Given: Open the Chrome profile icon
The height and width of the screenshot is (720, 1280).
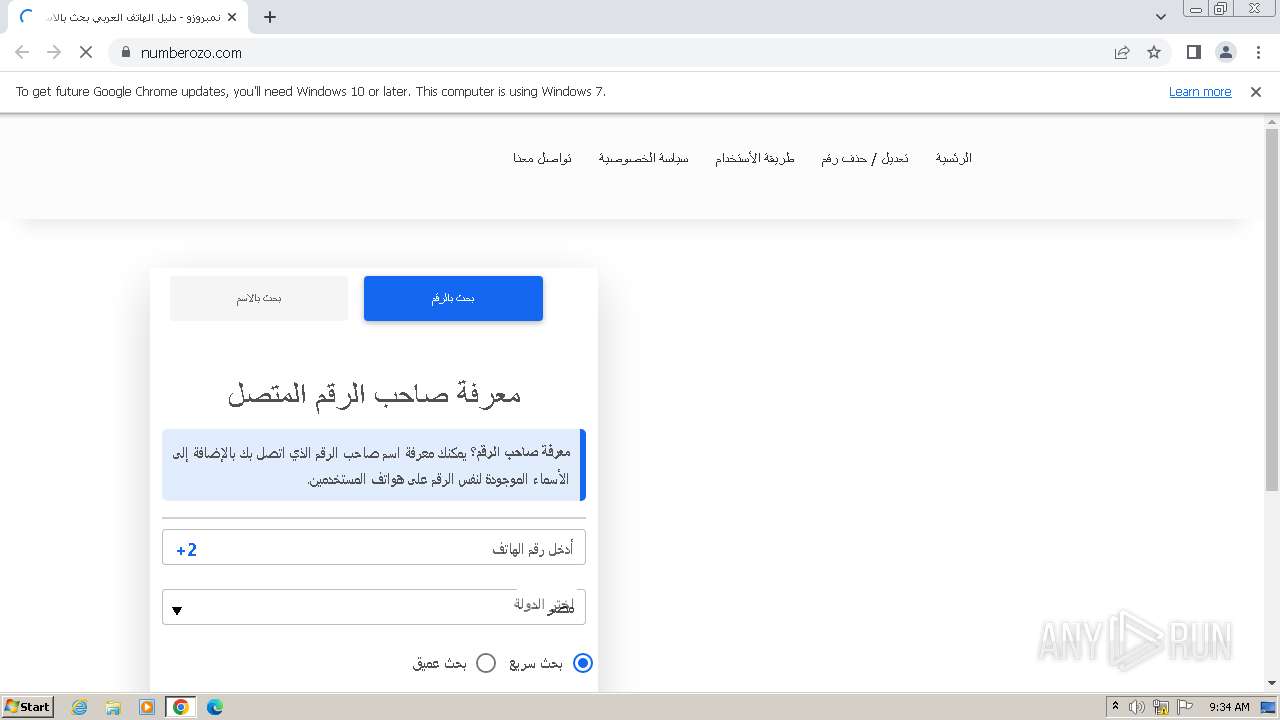Looking at the screenshot, I should coord(1225,52).
